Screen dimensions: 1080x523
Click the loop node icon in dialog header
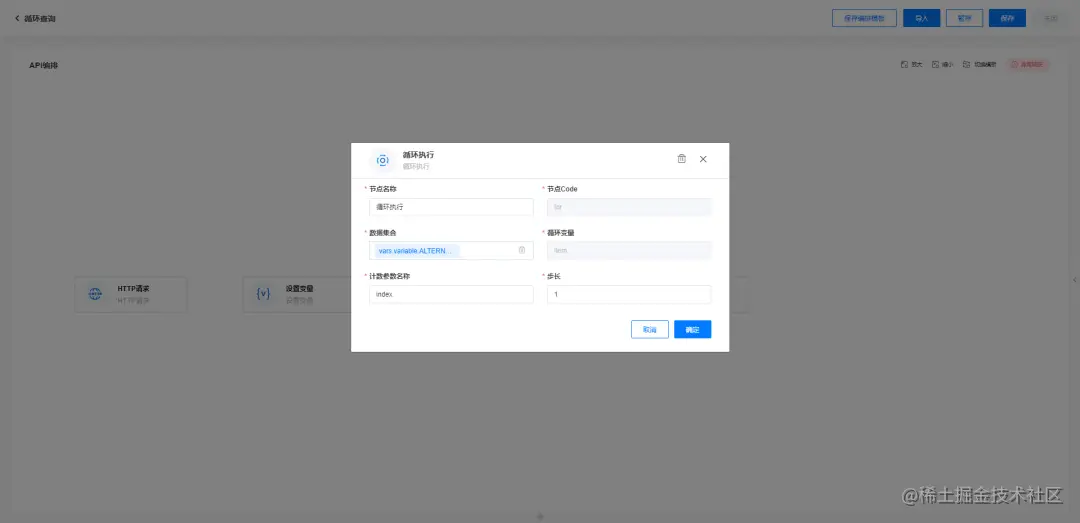383,161
